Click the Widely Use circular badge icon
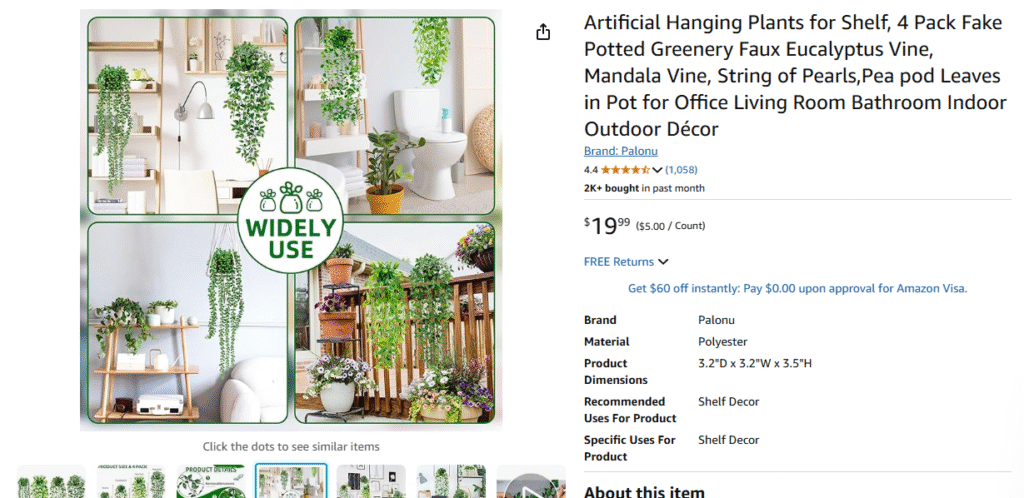Screen dimensions: 1024x498 click(290, 221)
